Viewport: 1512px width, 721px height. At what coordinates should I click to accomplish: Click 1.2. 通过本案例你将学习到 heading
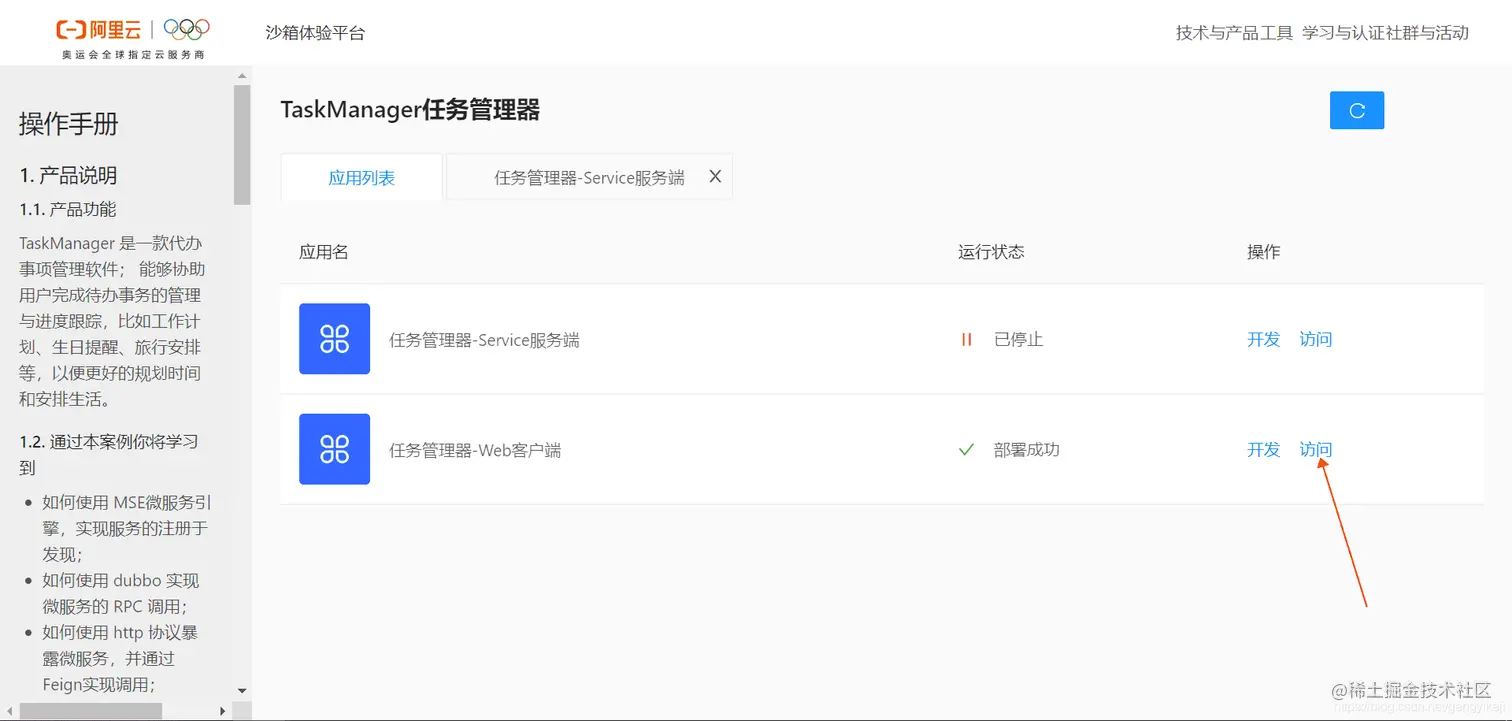coord(109,454)
